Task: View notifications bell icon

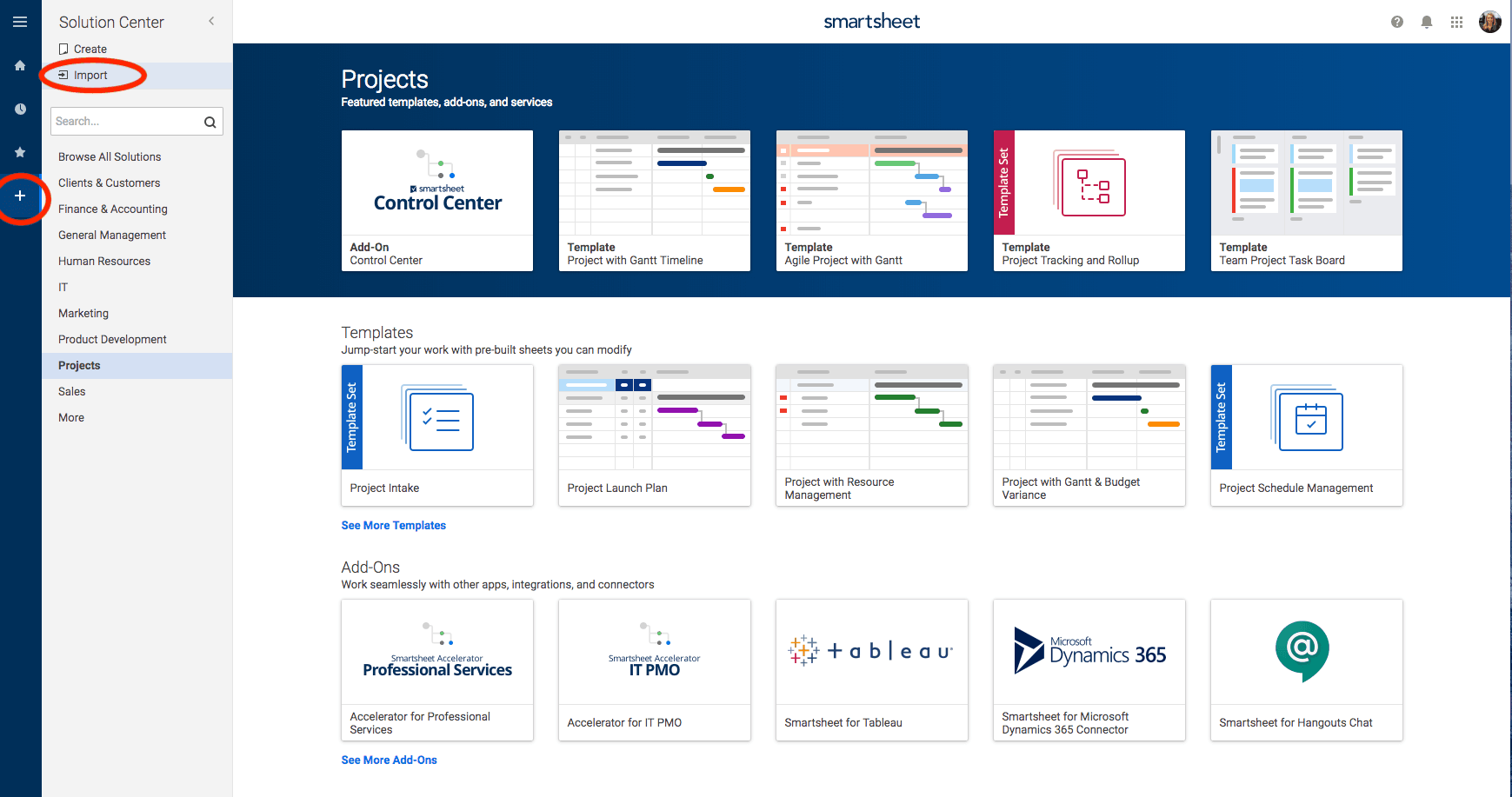Action: (x=1426, y=23)
